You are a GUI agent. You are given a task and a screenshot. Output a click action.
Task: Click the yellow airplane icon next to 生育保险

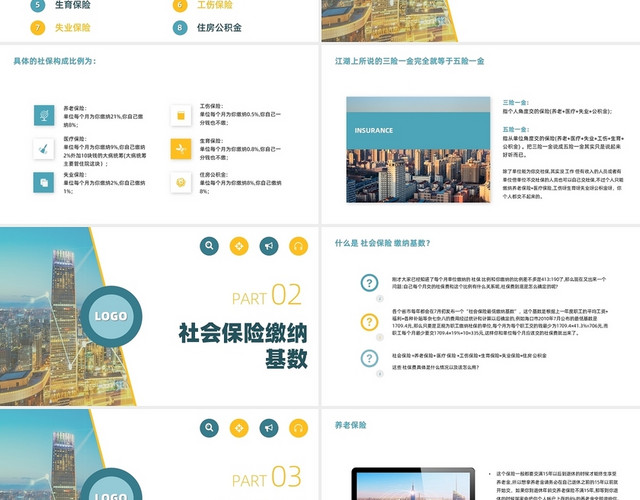pos(181,149)
